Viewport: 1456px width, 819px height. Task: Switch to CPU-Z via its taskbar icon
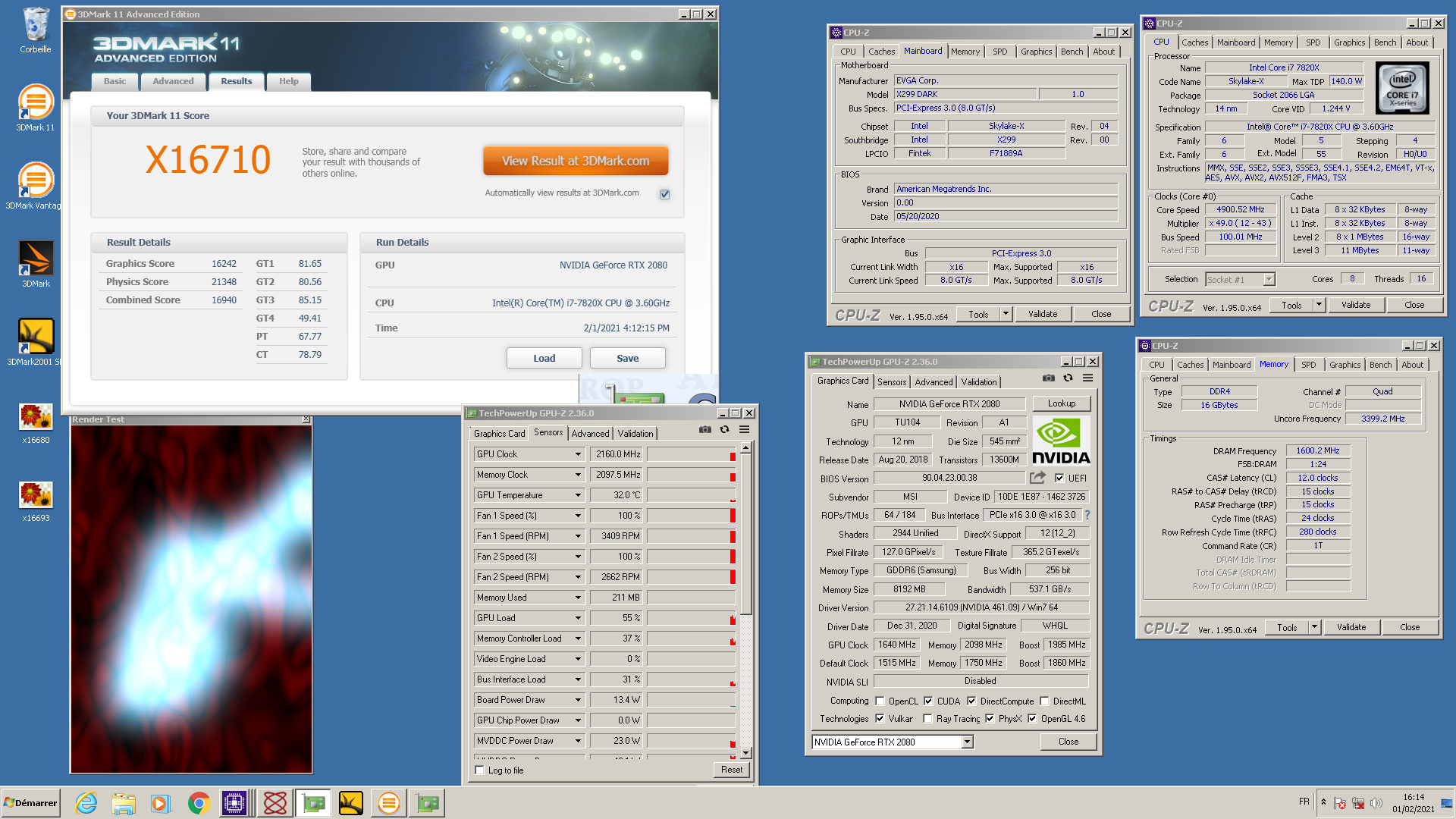(x=234, y=803)
